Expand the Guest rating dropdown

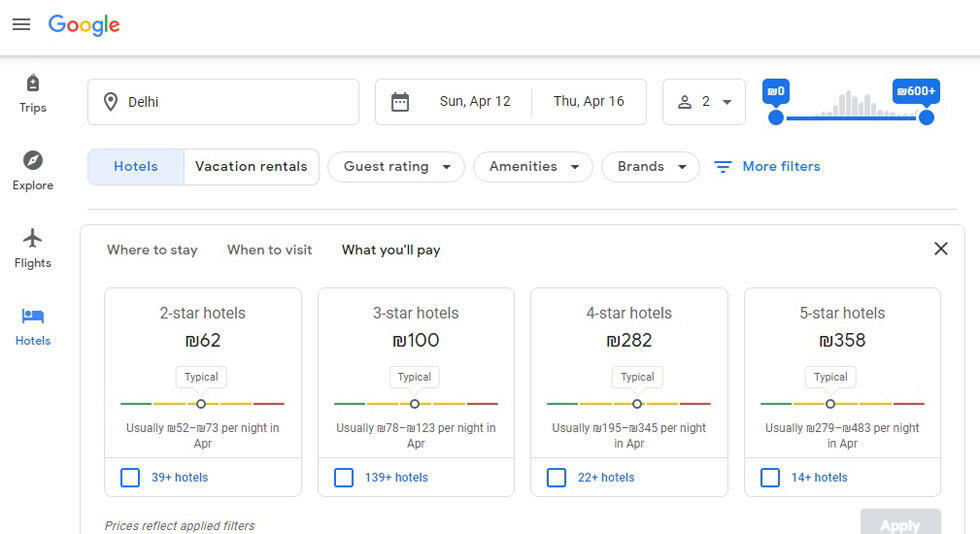click(x=396, y=167)
